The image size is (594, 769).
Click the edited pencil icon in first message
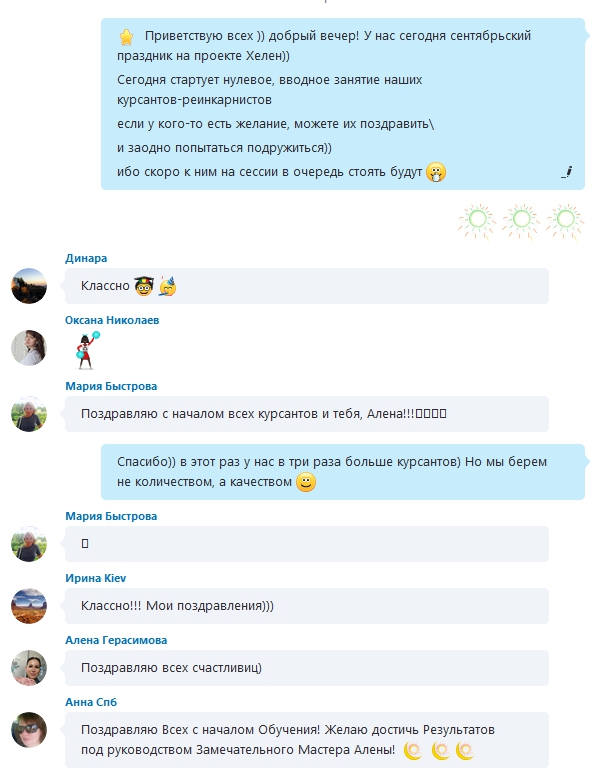(x=567, y=172)
